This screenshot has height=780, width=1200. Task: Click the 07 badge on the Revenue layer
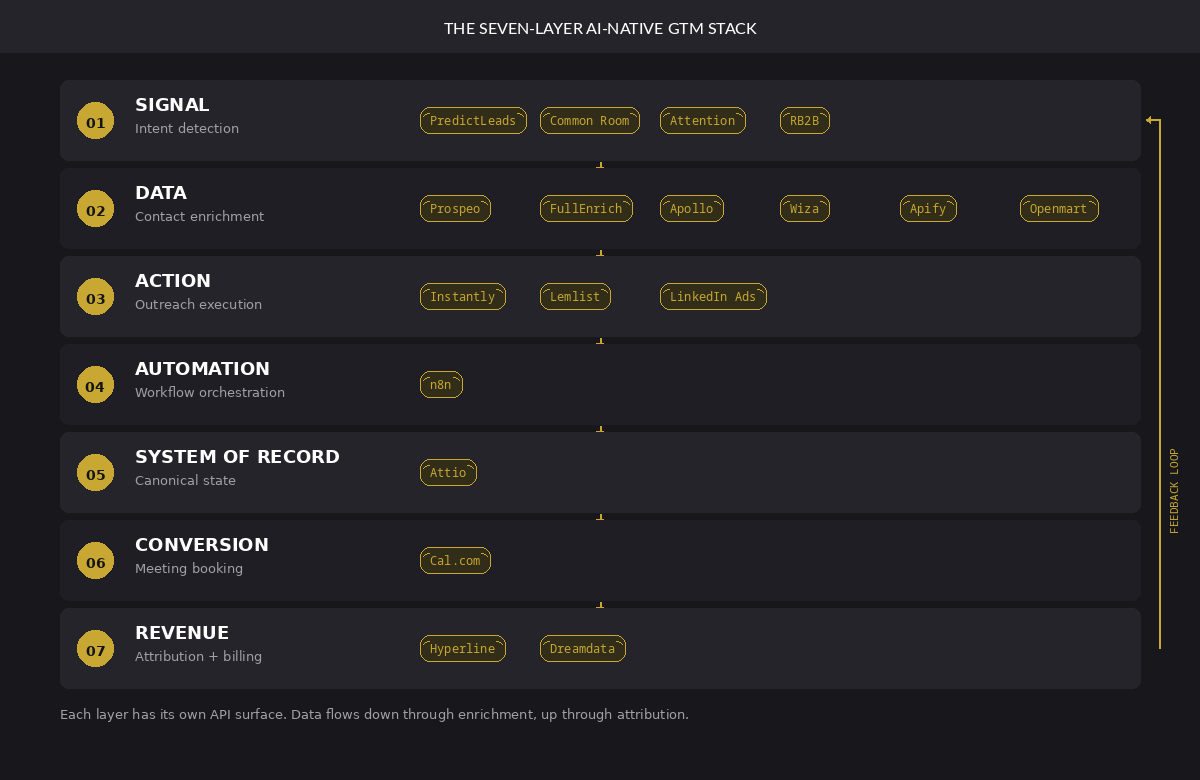tap(95, 649)
